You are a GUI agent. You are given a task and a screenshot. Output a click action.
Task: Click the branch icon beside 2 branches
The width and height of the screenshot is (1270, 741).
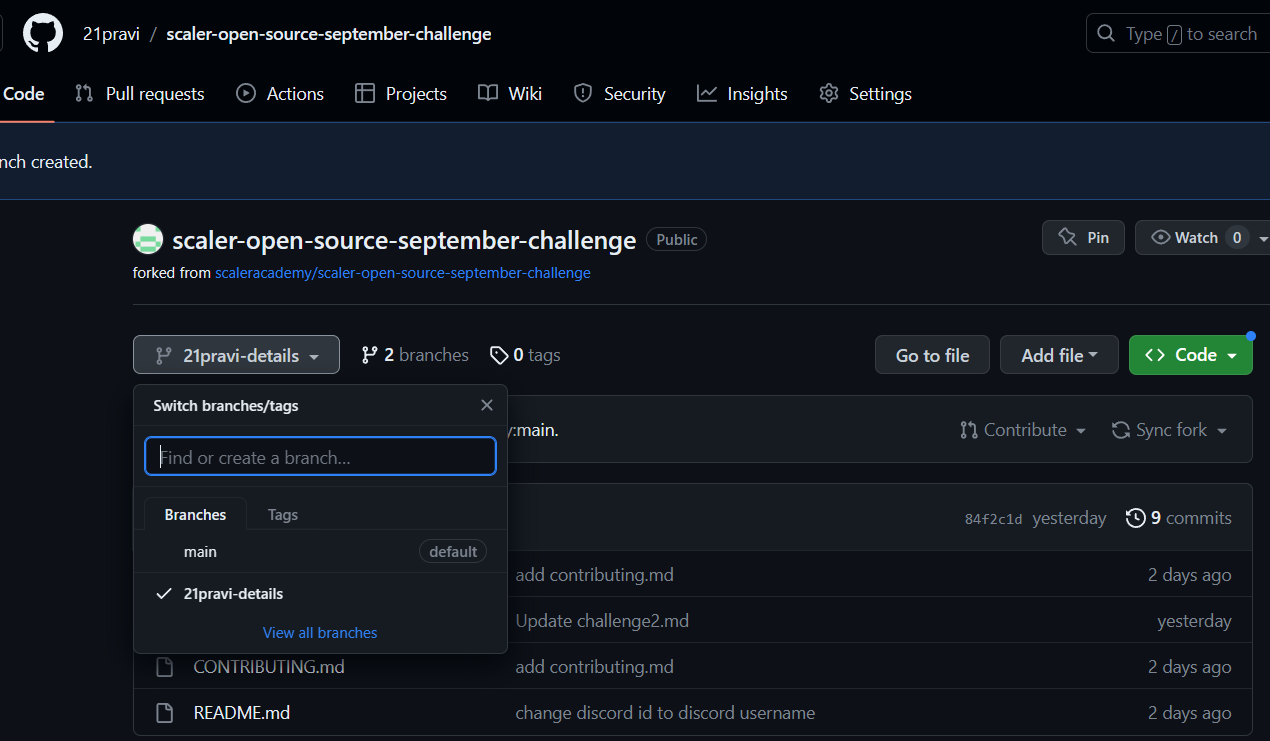(x=371, y=354)
